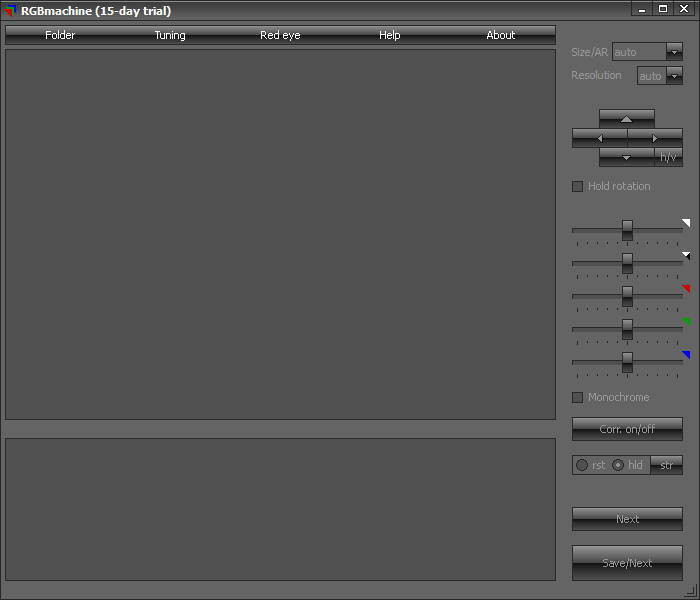Click the green triangle channel marker
This screenshot has width=700, height=600.
click(x=687, y=321)
